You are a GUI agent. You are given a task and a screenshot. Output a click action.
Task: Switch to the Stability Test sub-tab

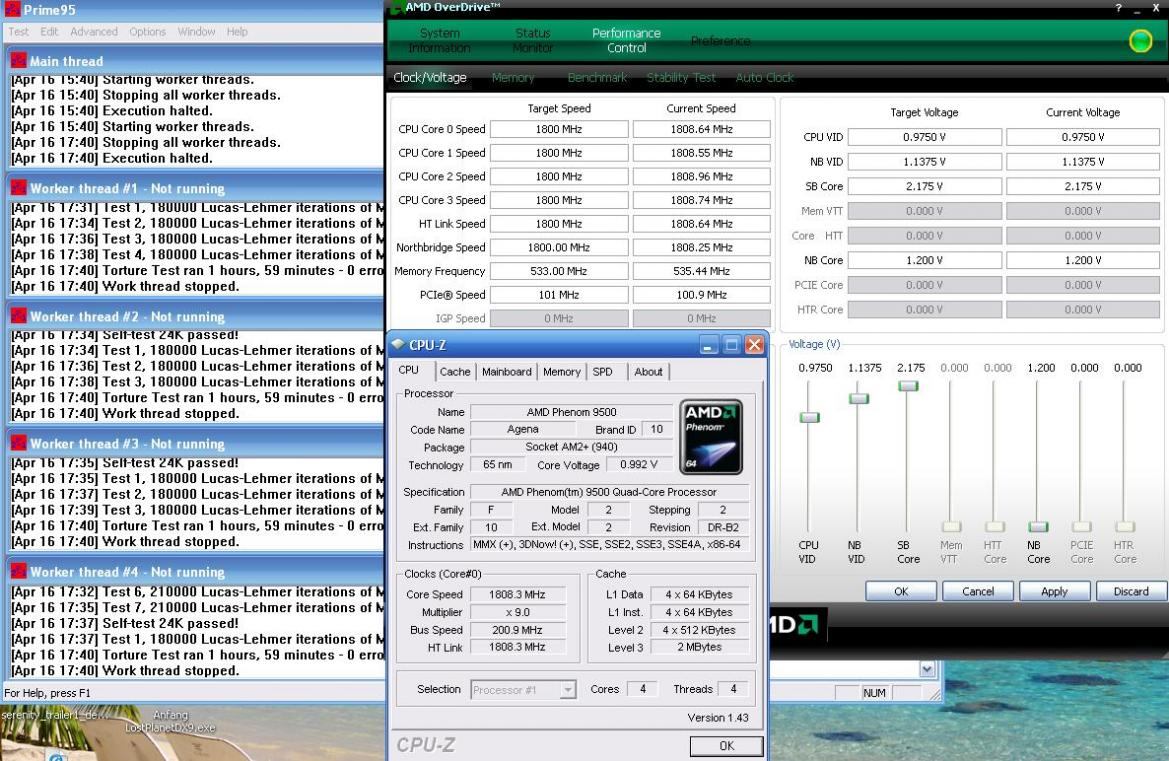tap(681, 78)
